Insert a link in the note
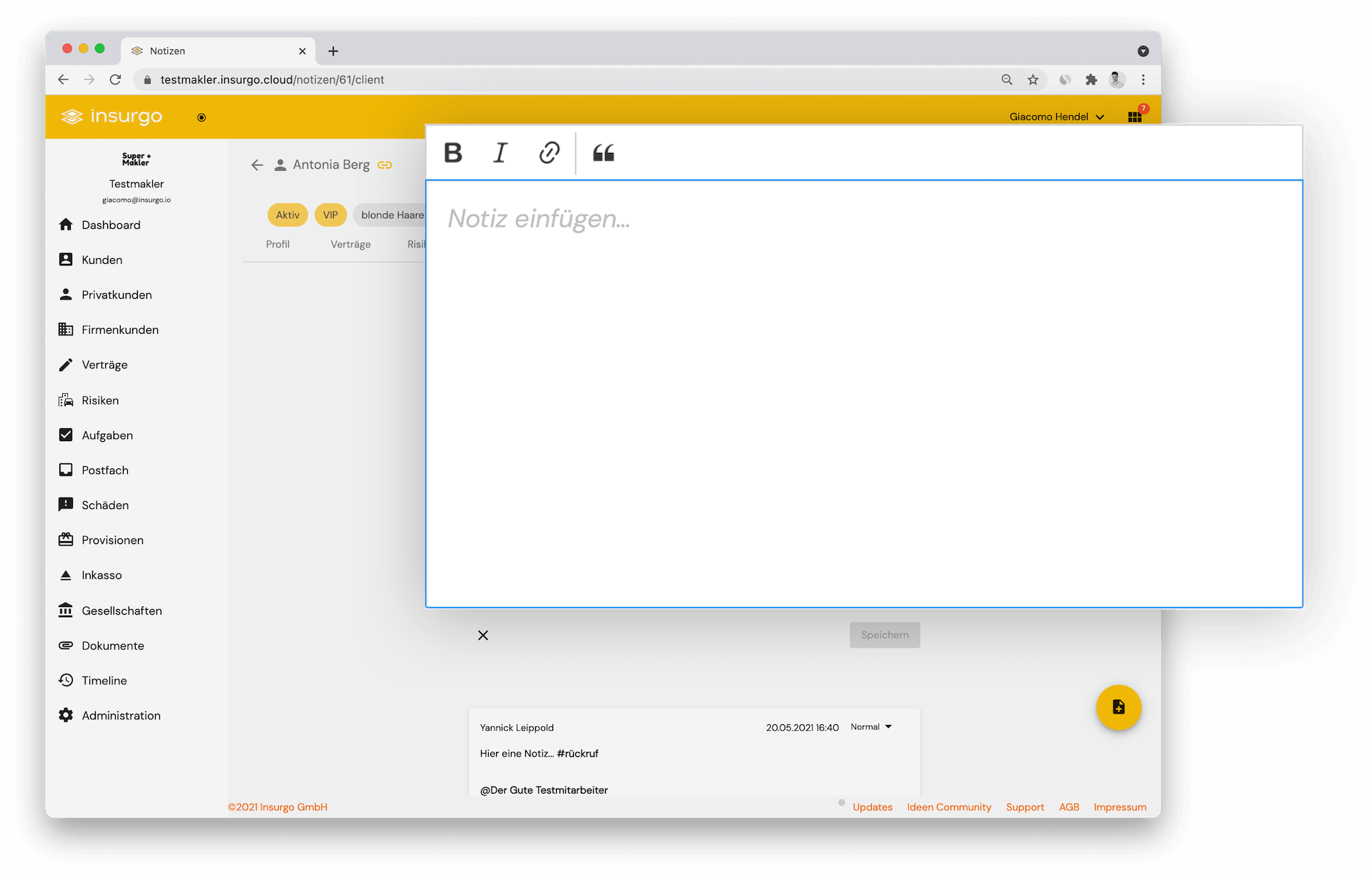The image size is (1372, 878). pos(549,152)
